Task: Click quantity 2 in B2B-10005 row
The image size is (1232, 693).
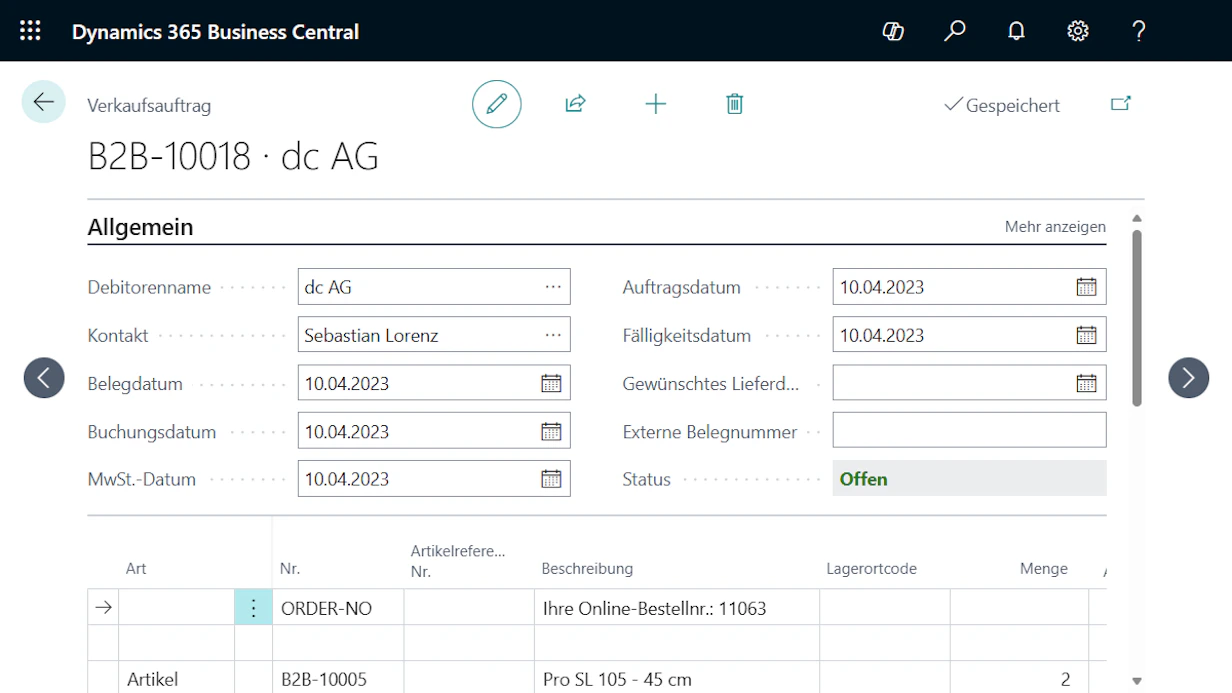Action: 1019,679
